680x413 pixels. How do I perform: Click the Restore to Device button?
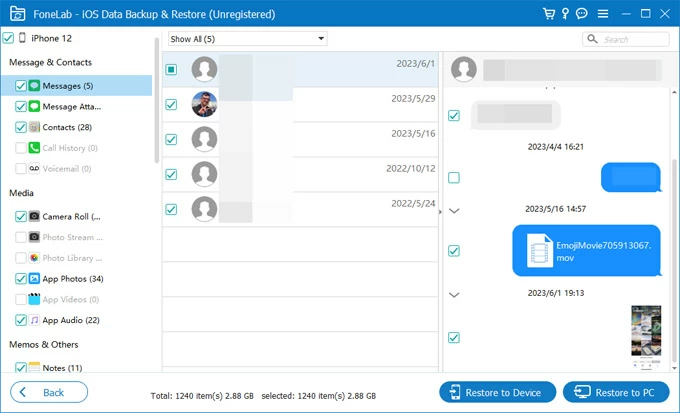click(x=496, y=392)
